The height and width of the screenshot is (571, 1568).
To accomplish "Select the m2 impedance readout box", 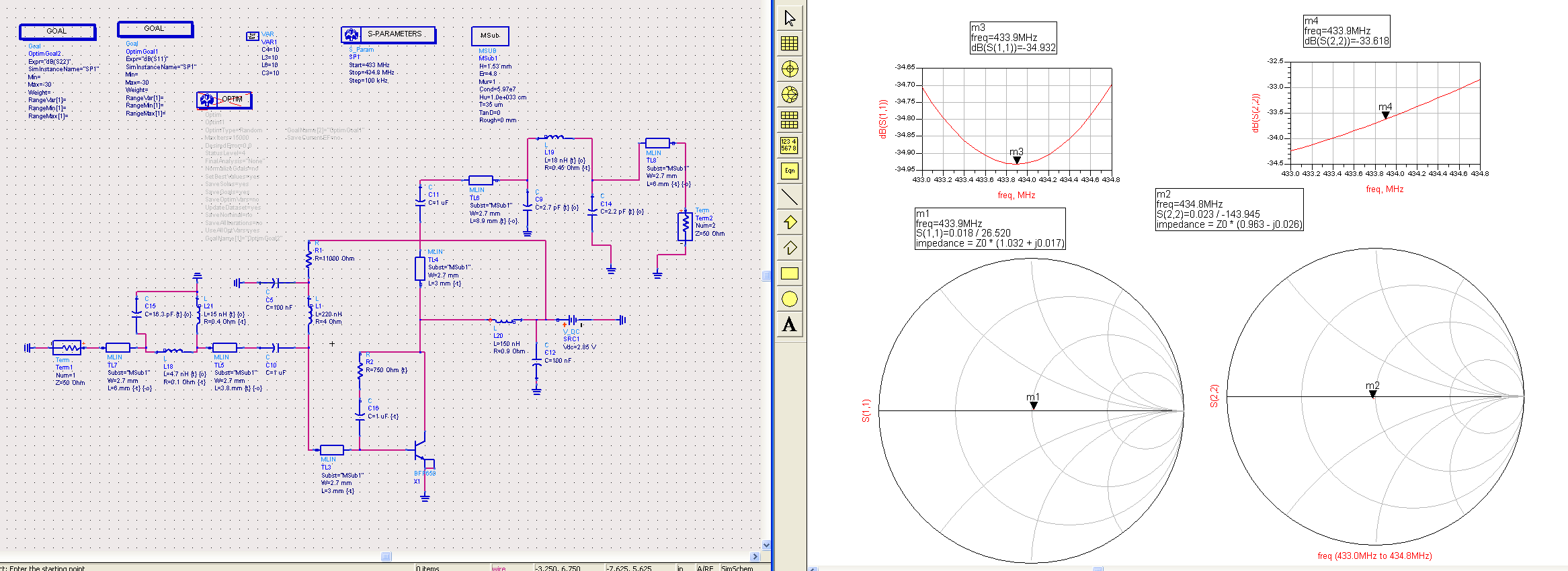I will 1229,210.
